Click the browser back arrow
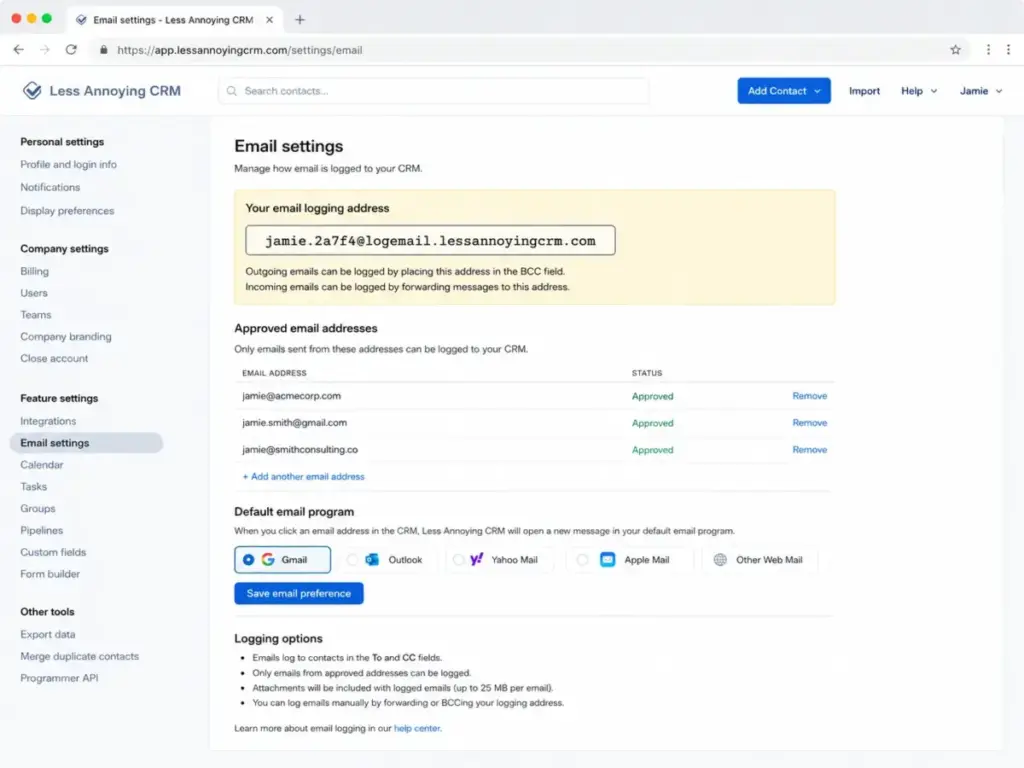 18,50
